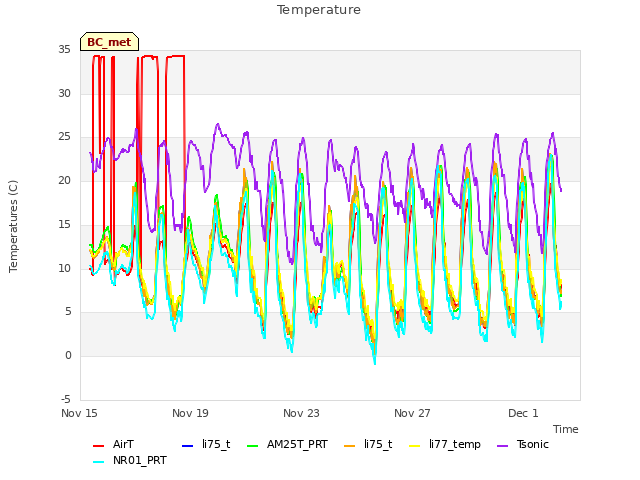The height and width of the screenshot is (480, 640).
Task: Toggle the AirT legend entry
Action: pos(113,444)
